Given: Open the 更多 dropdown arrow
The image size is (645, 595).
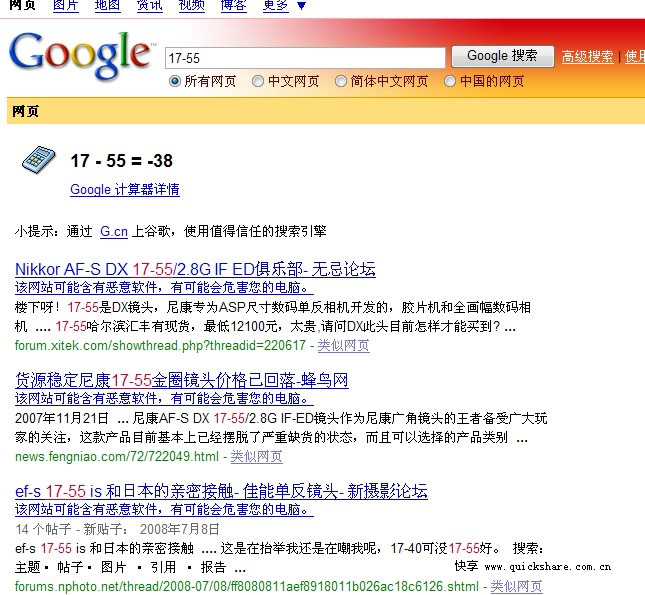Looking at the screenshot, I should pos(302,6).
